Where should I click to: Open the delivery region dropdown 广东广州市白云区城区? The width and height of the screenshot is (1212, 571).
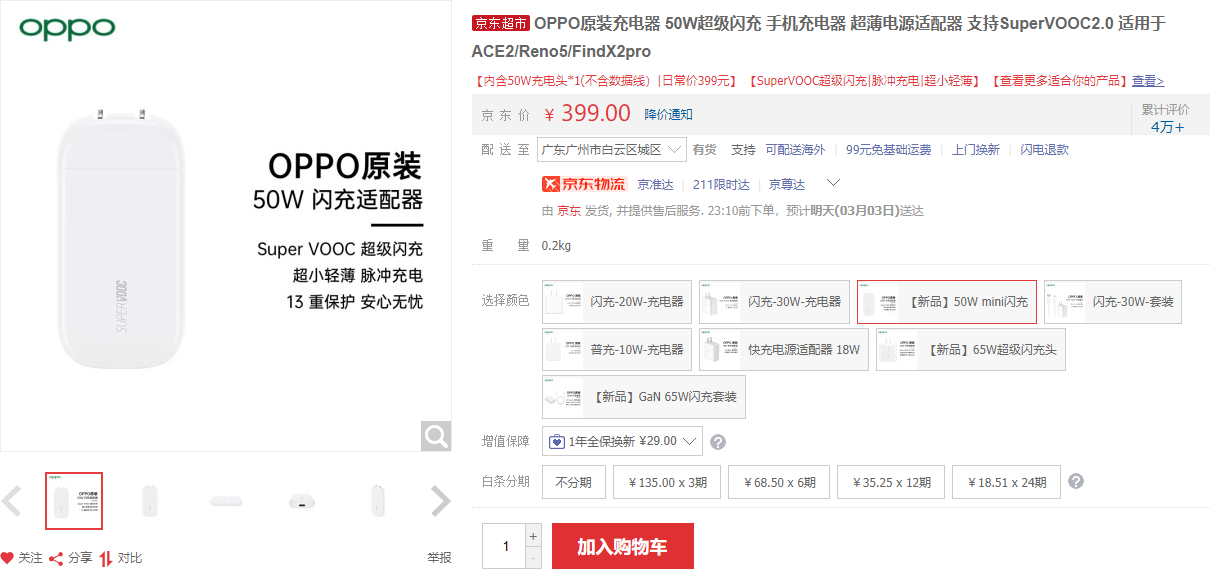(611, 150)
